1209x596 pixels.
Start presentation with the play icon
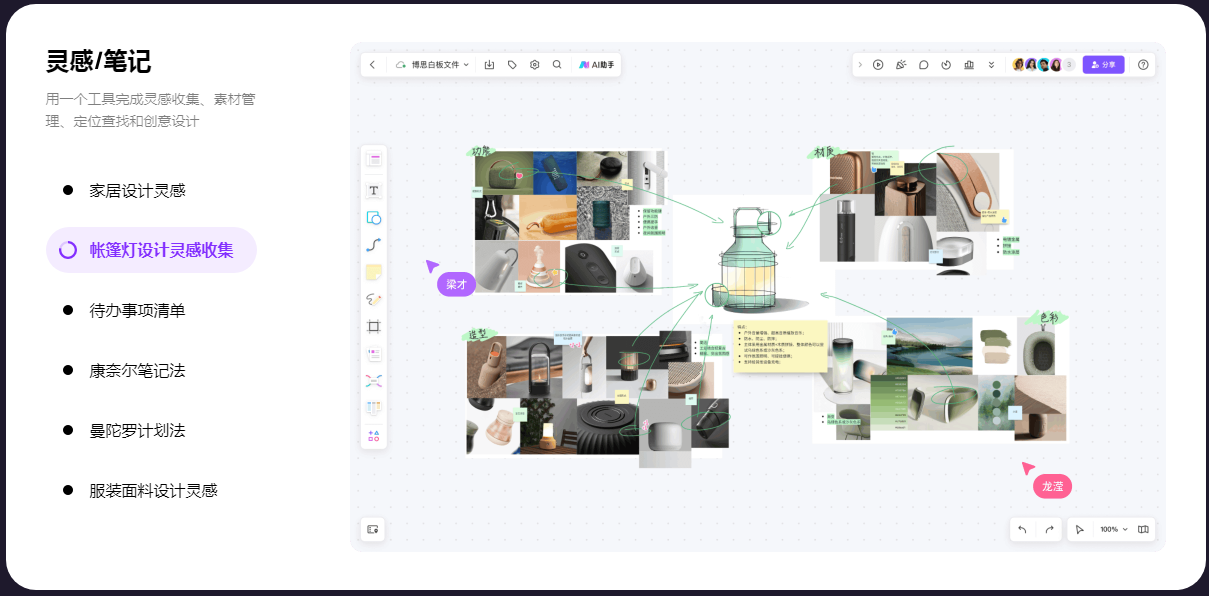tap(878, 65)
